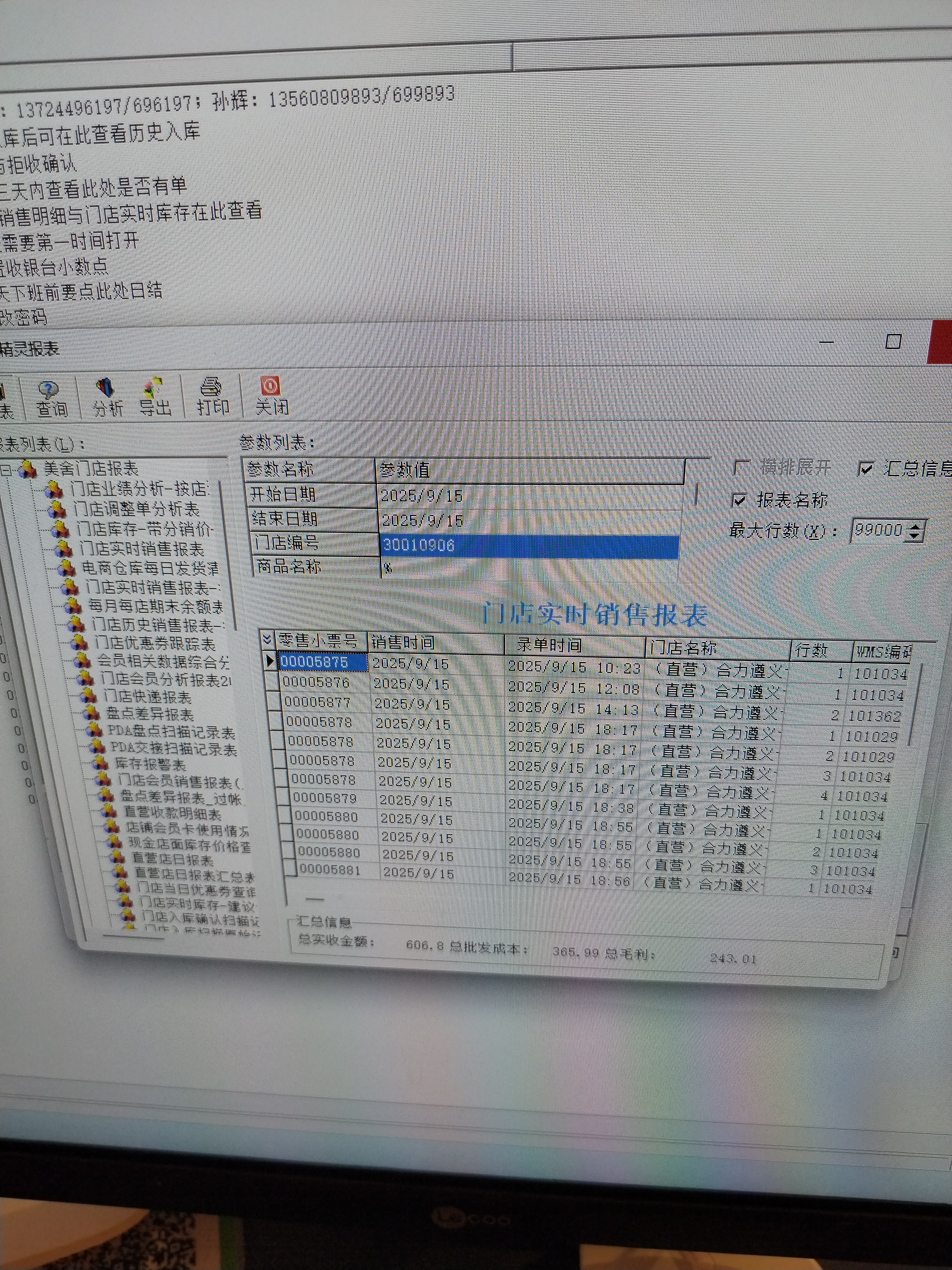Viewport: 952px width, 1270px height.
Task: Click the icon beside 门店调整单分析表
Action: (x=57, y=509)
